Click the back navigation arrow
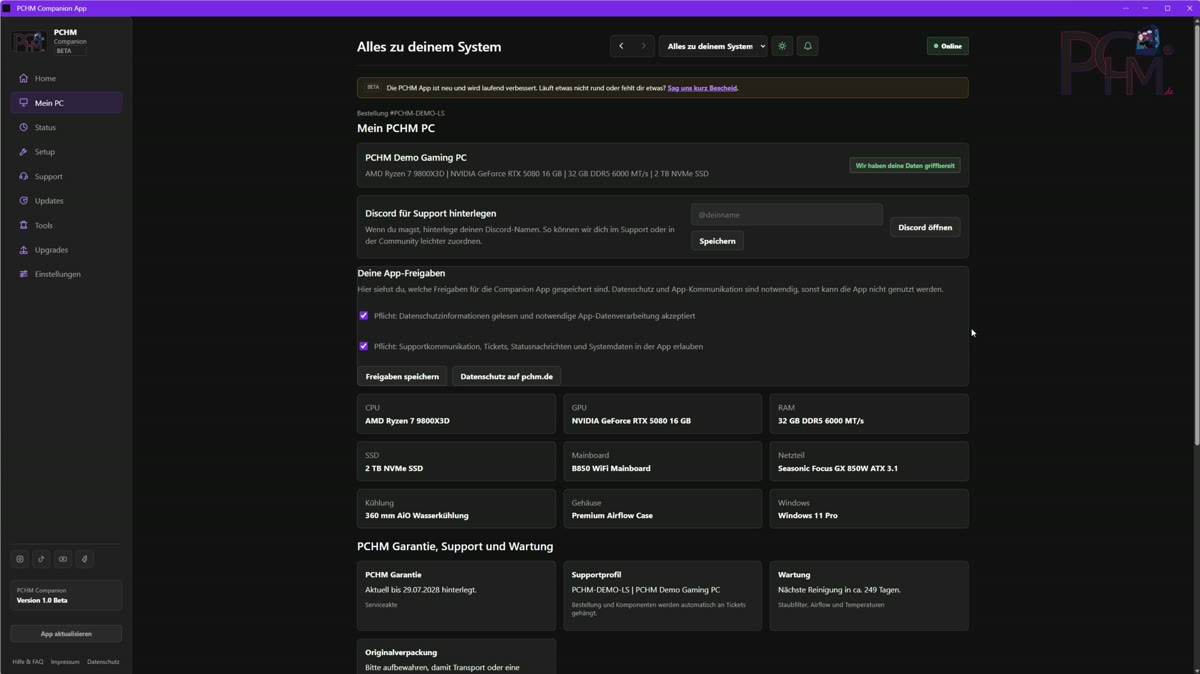1200x674 pixels. [x=621, y=46]
